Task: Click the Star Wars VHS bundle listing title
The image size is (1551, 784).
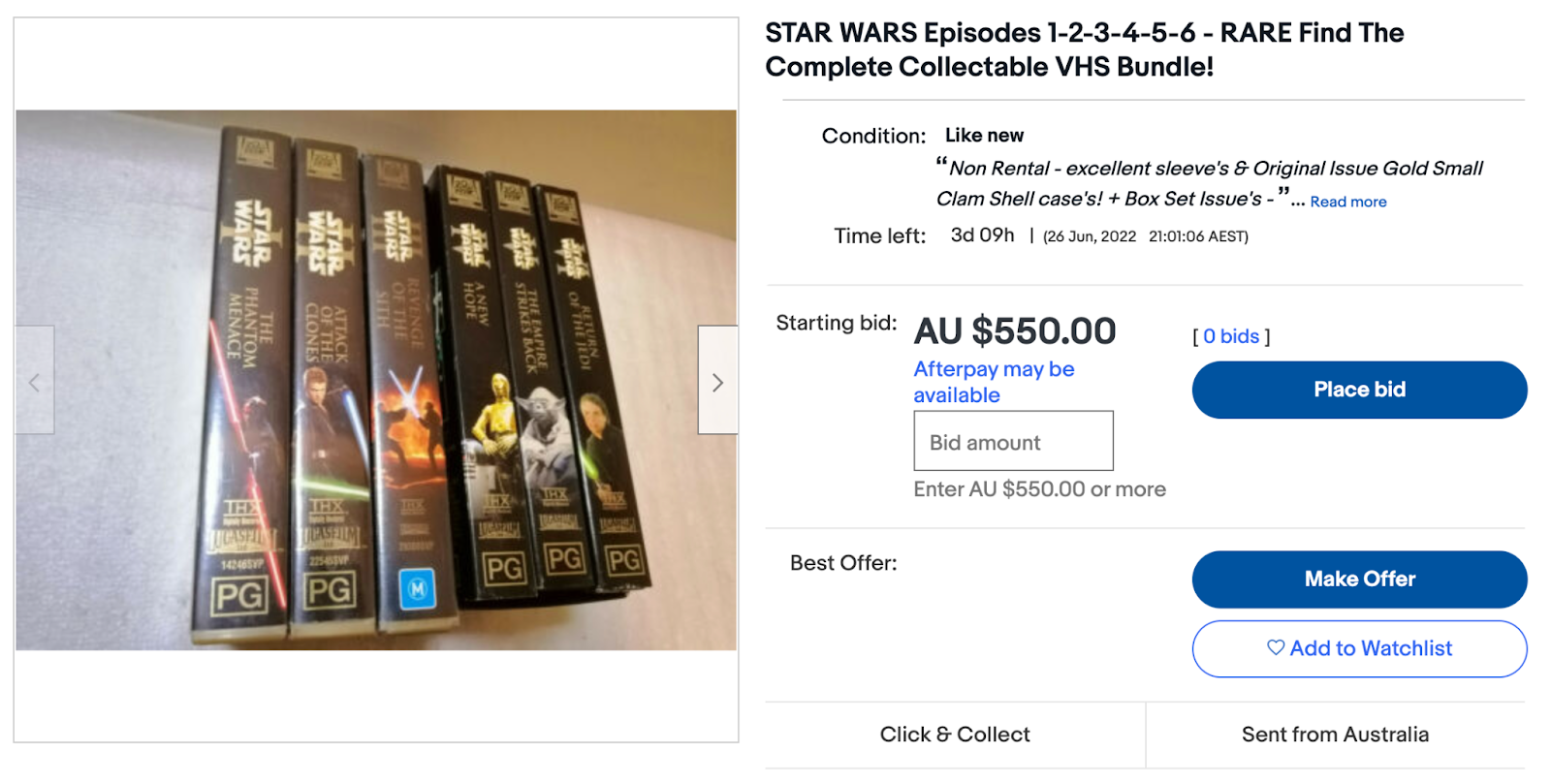Action: [x=1084, y=49]
